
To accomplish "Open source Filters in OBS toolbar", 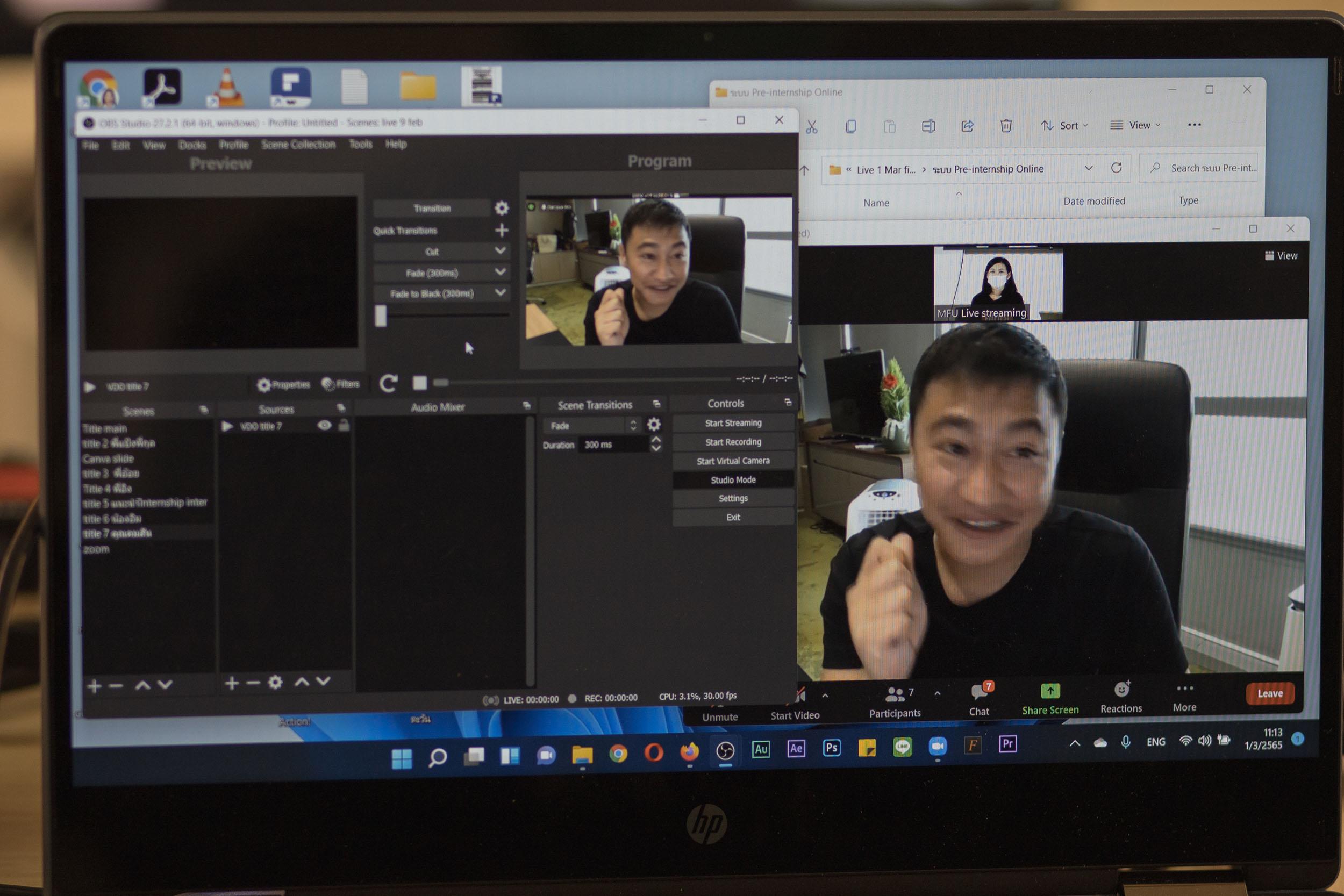I will click(341, 384).
